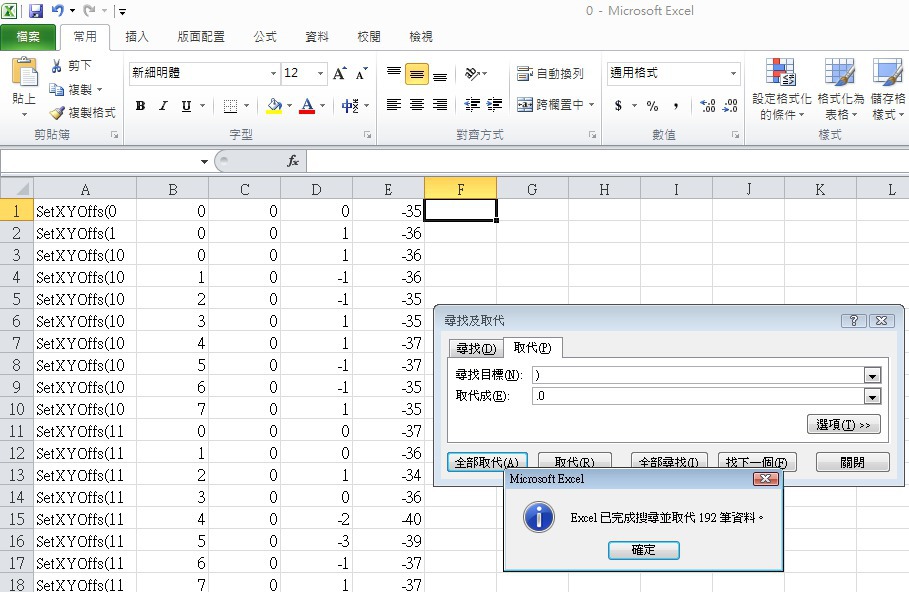This screenshot has width=909, height=592.
Task: Click the 選項 >> button
Action: [843, 425]
